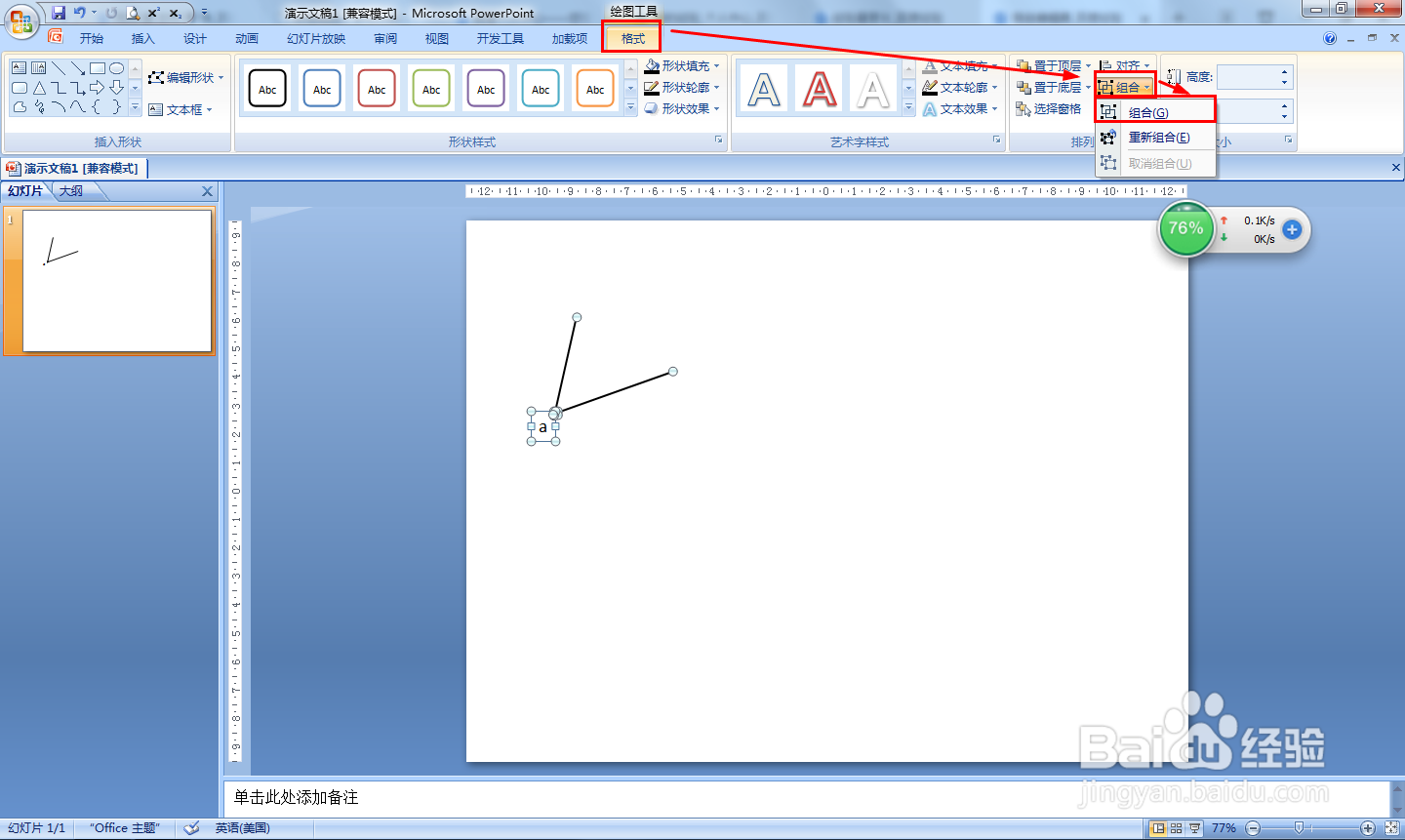
Task: Select the left brace shape
Action: pos(98,107)
